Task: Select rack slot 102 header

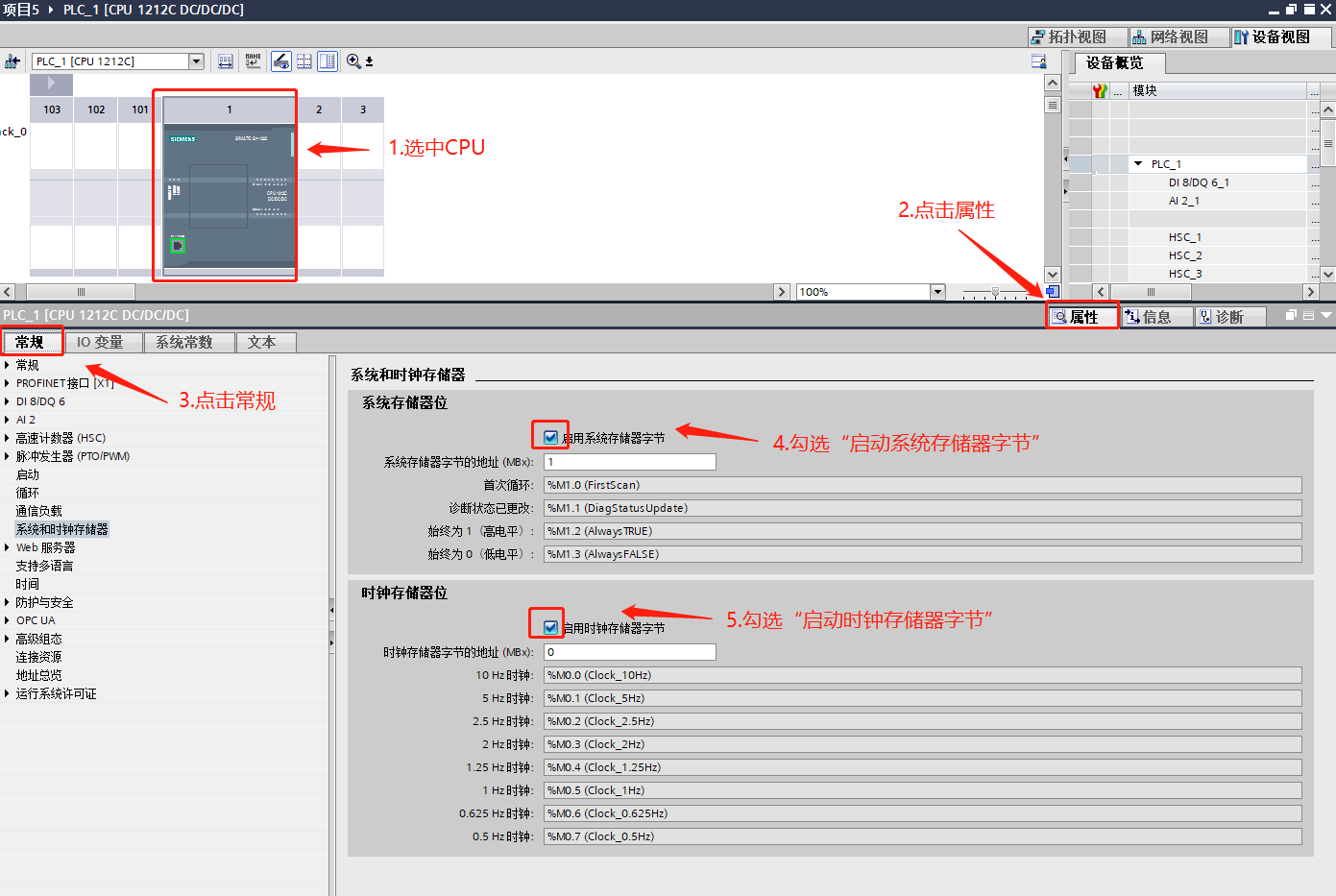Action: click(96, 109)
